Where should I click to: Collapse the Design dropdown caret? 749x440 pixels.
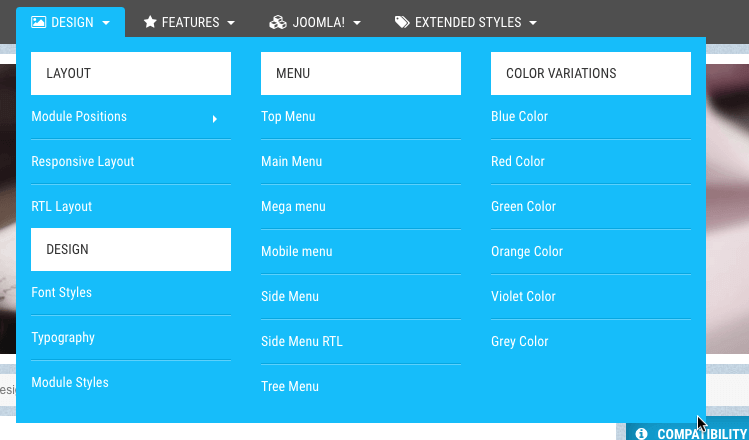click(x=106, y=22)
